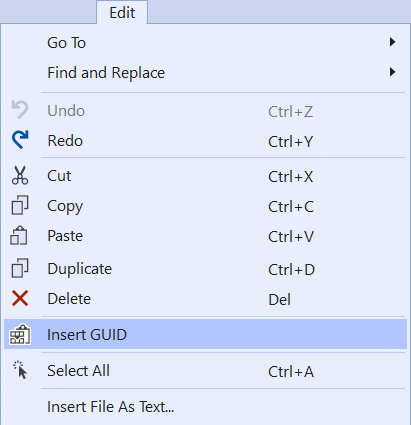
Task: Choose Insert GUID from the menu
Action: coord(206,334)
